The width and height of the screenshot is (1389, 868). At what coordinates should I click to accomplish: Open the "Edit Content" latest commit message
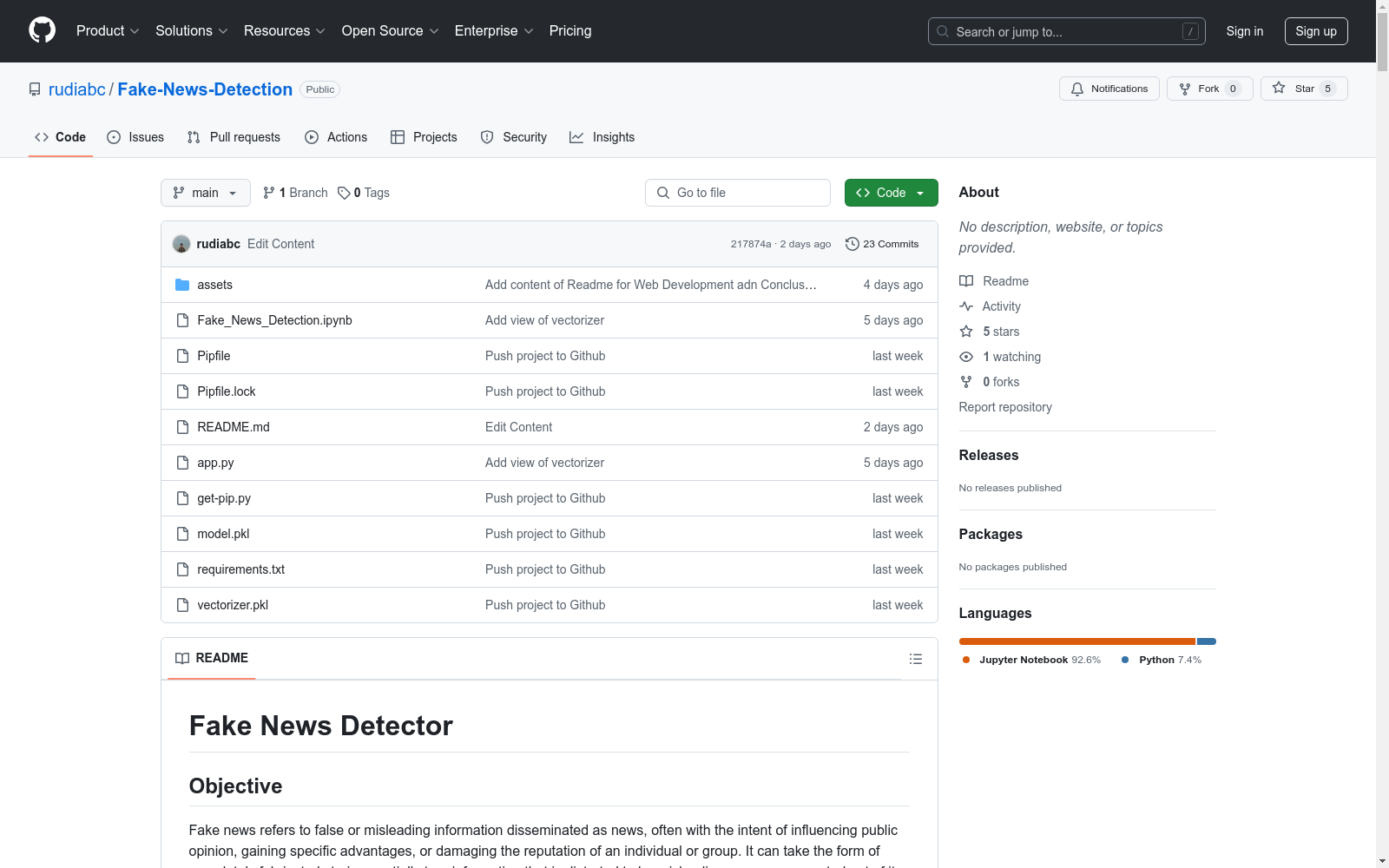point(280,244)
